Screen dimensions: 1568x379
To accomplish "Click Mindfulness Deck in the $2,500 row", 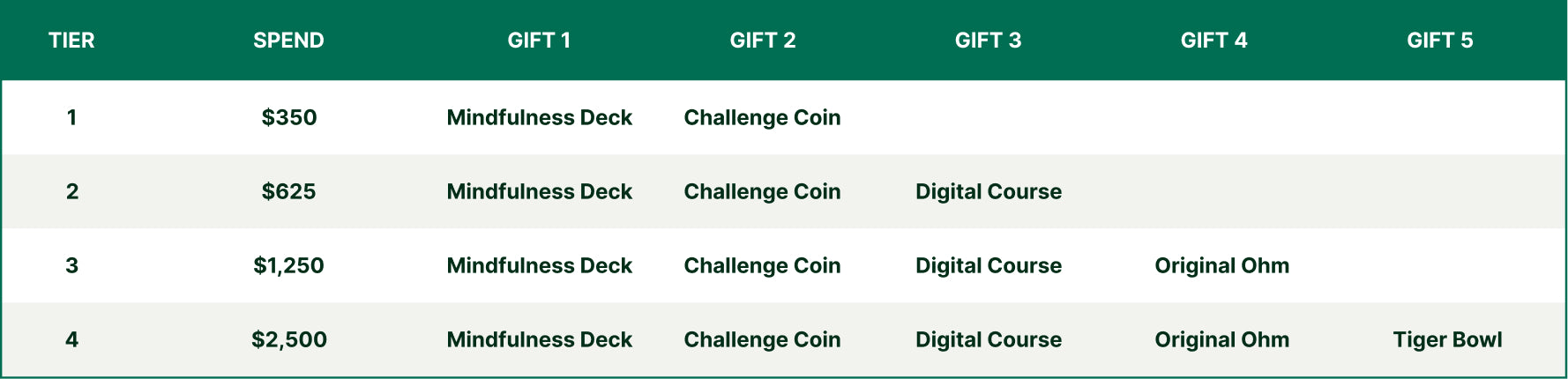I will pos(539,339).
